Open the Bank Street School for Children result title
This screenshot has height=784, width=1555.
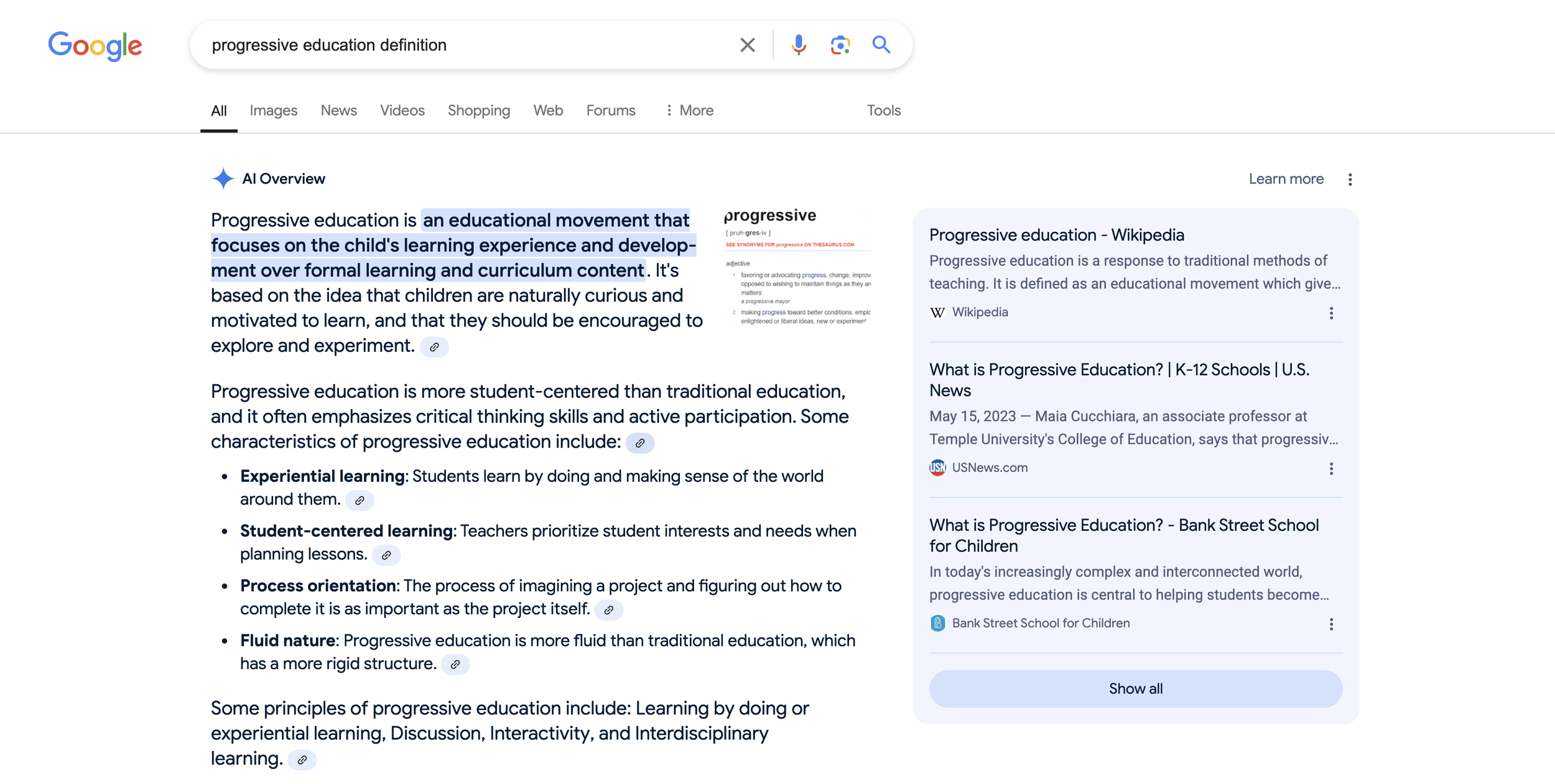[1124, 535]
